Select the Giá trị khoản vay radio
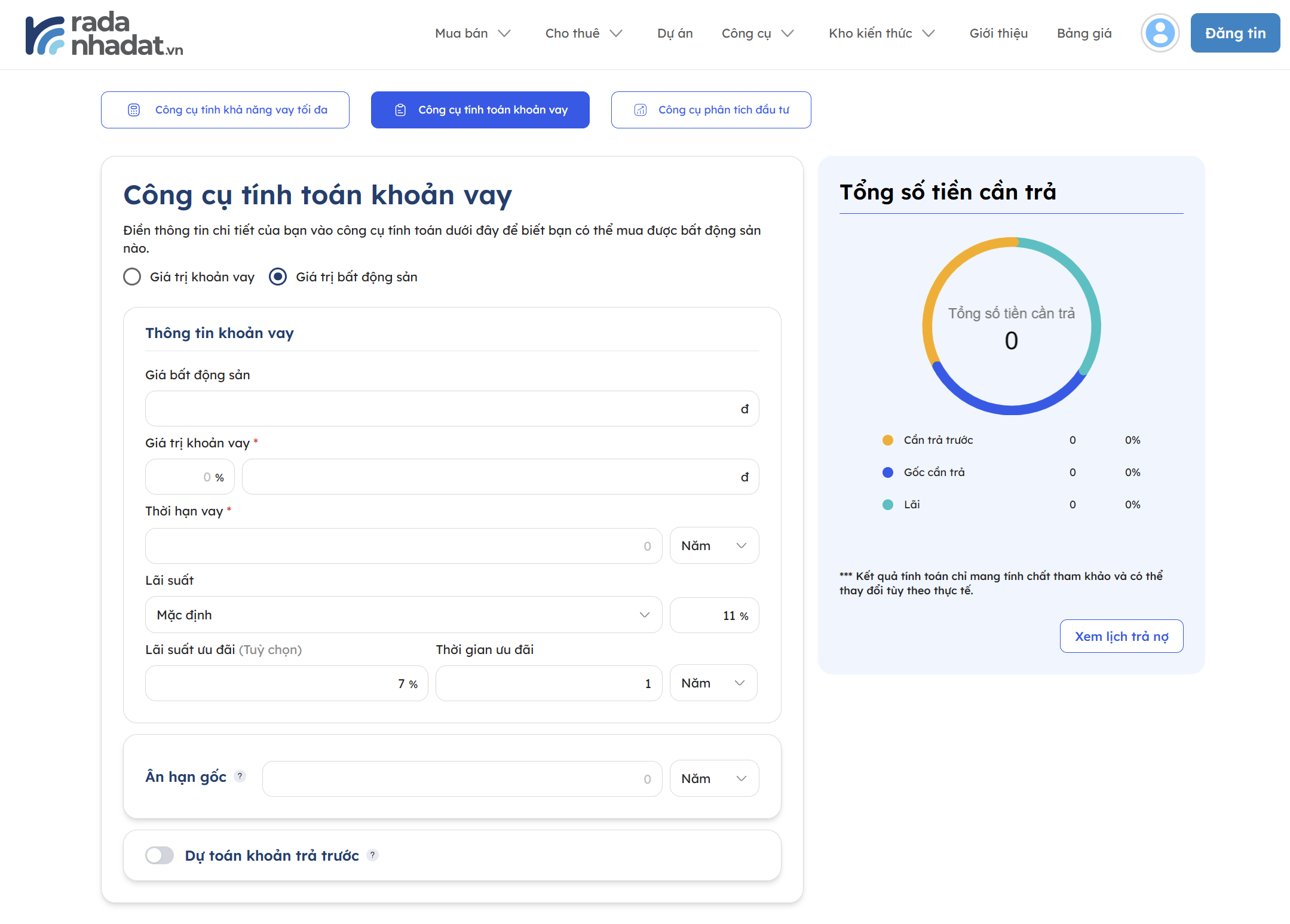The height and width of the screenshot is (924, 1290). click(132, 277)
